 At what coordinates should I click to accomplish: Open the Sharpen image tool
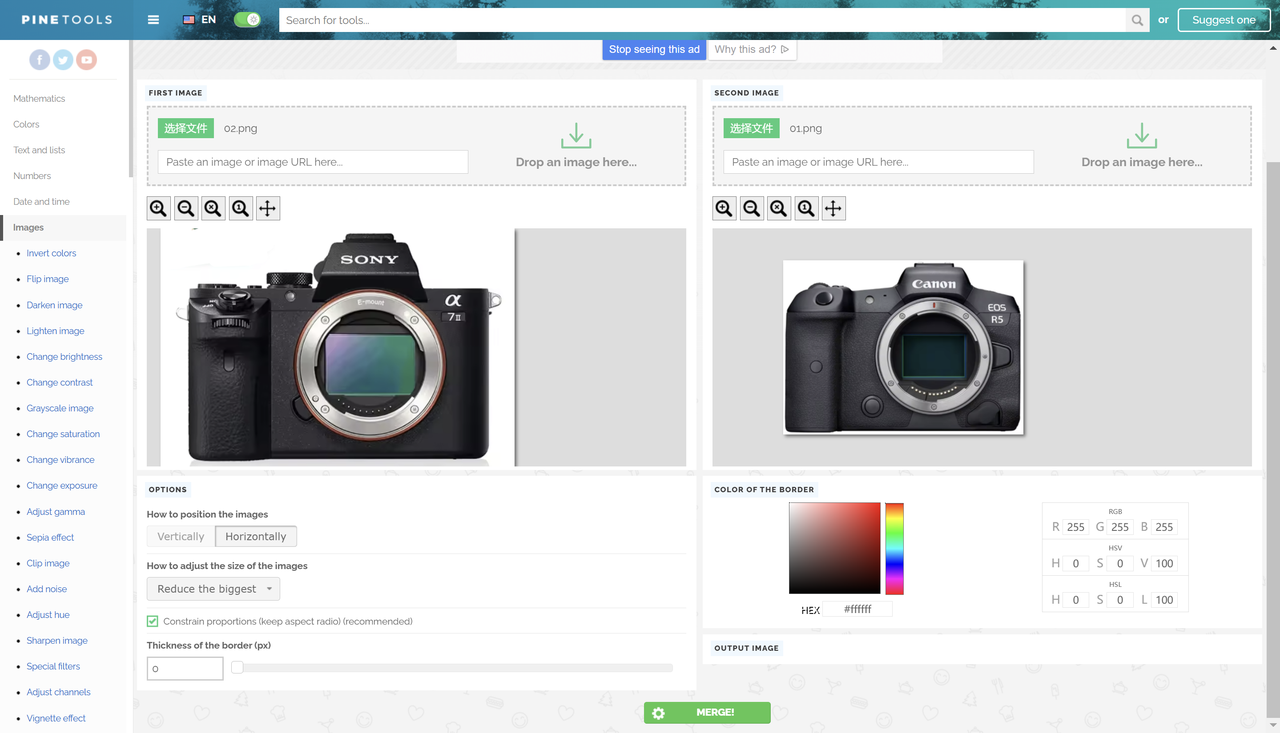point(57,640)
